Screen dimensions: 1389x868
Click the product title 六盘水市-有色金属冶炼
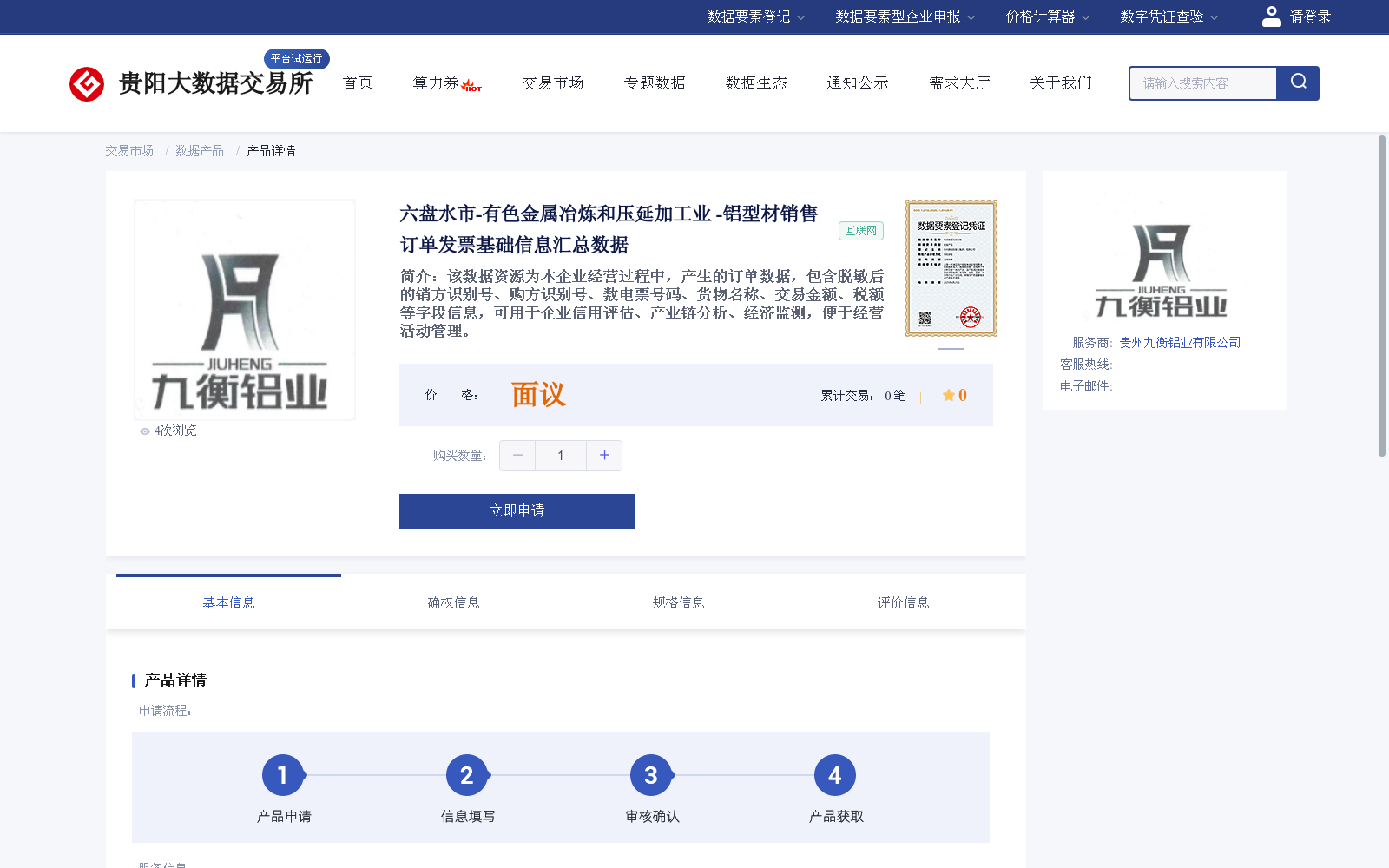[x=609, y=229]
